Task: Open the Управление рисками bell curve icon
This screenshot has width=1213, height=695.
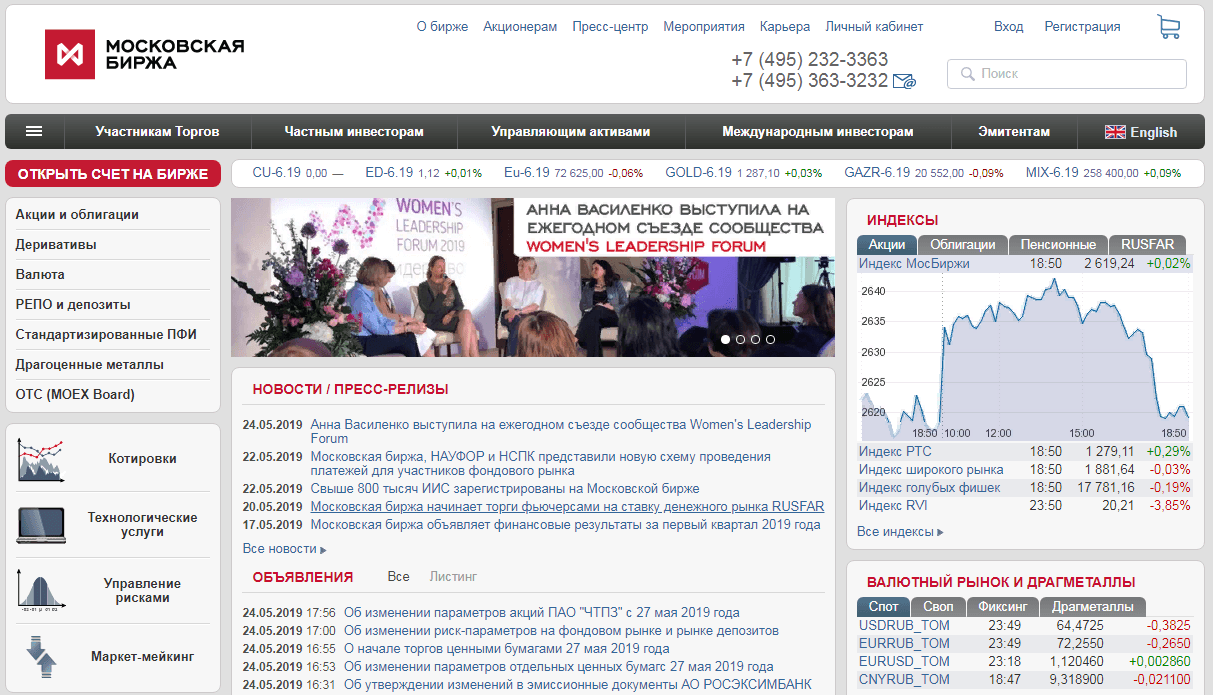Action: tap(41, 590)
